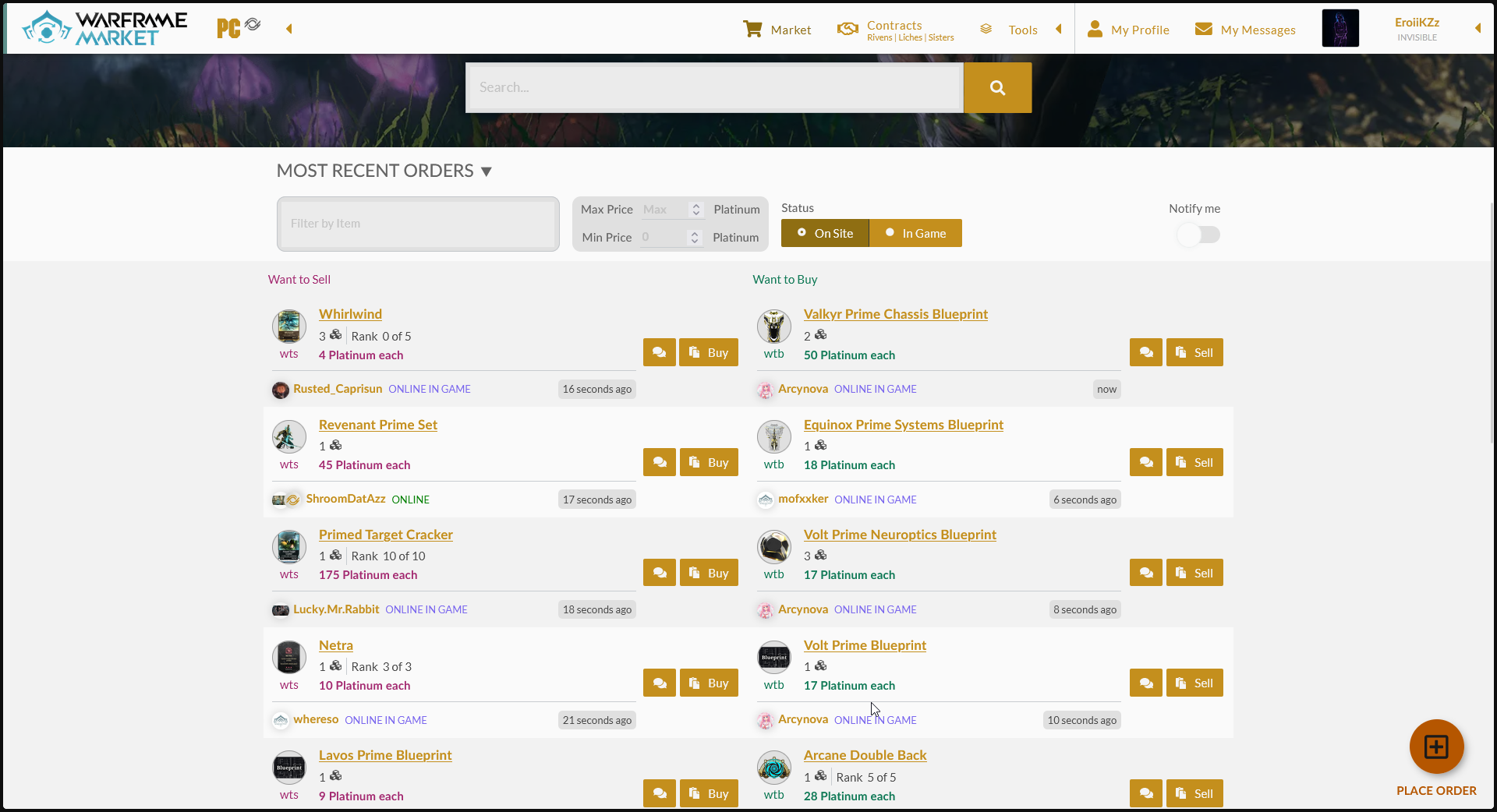1497x812 pixels.
Task: Message buyer of Equinox Prime Systems
Action: pos(1146,462)
